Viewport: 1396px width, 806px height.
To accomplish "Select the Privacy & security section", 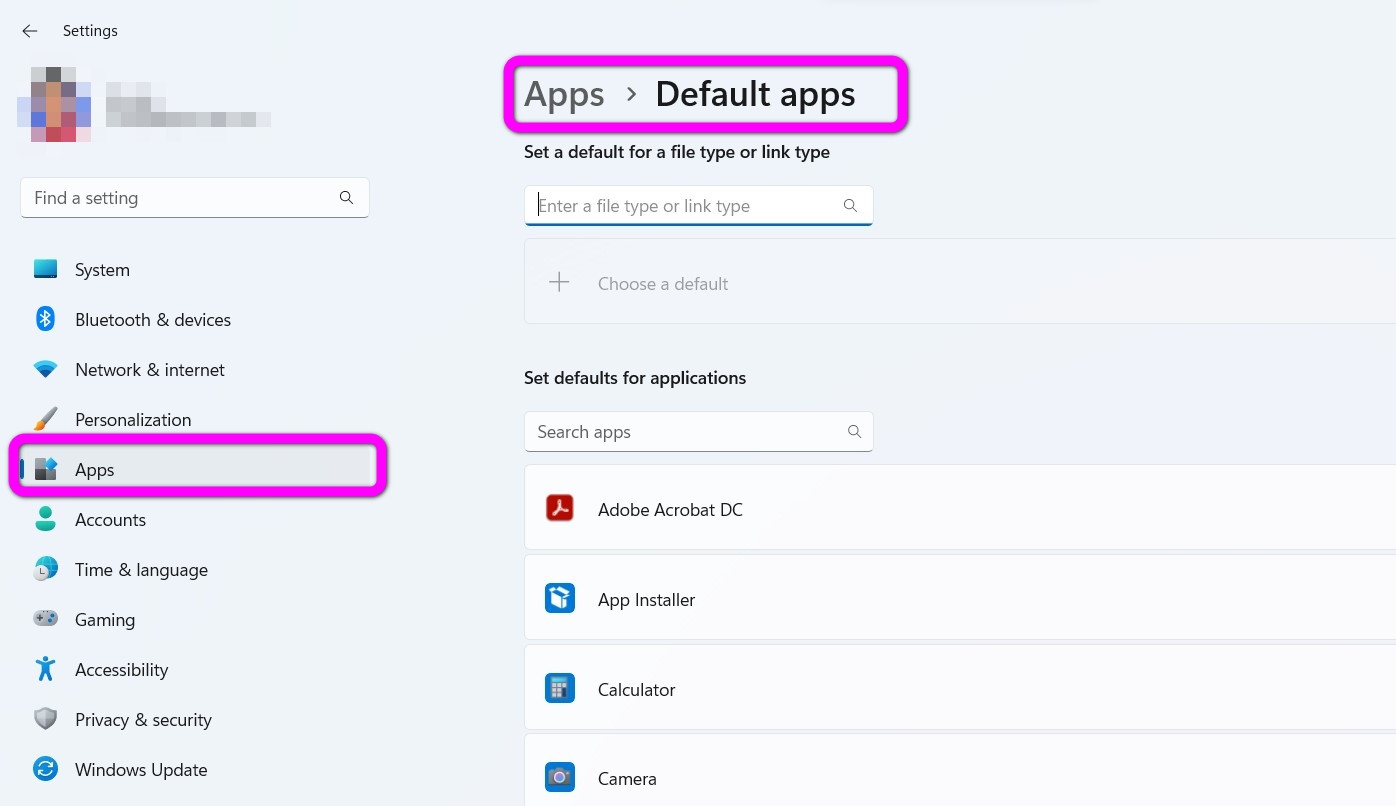I will (143, 719).
